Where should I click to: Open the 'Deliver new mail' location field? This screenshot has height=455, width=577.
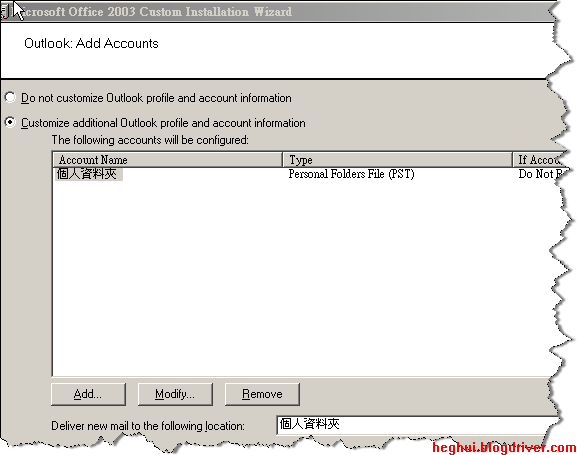tap(419, 425)
